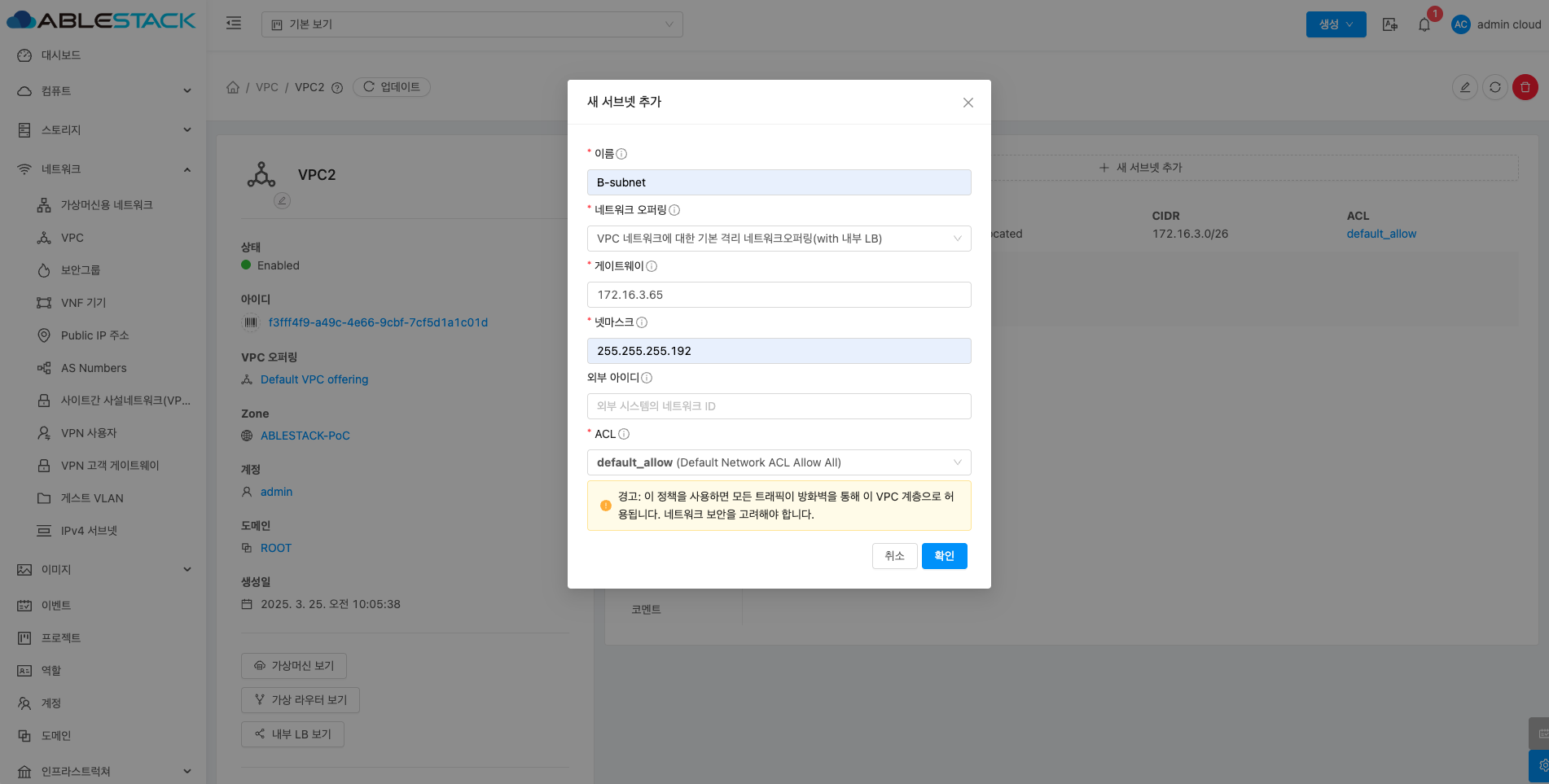This screenshot has width=1549, height=784.
Task: Open the VPC2 help question-mark icon
Action: (x=337, y=88)
